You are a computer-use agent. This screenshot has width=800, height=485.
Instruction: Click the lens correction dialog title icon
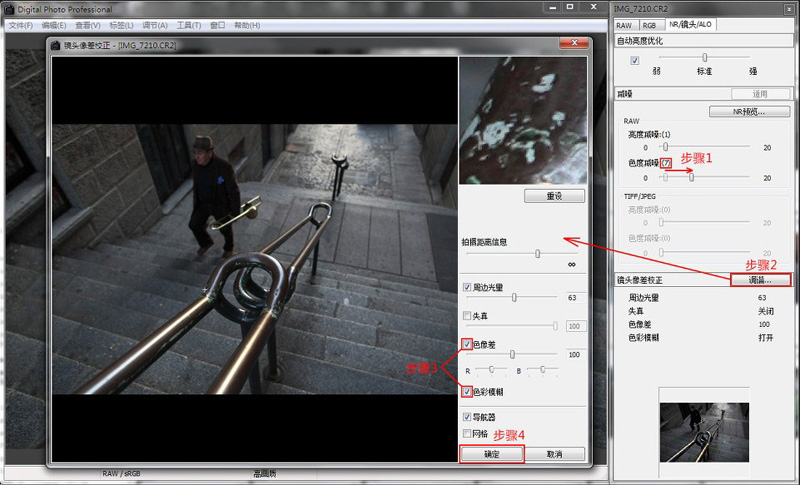click(x=56, y=45)
